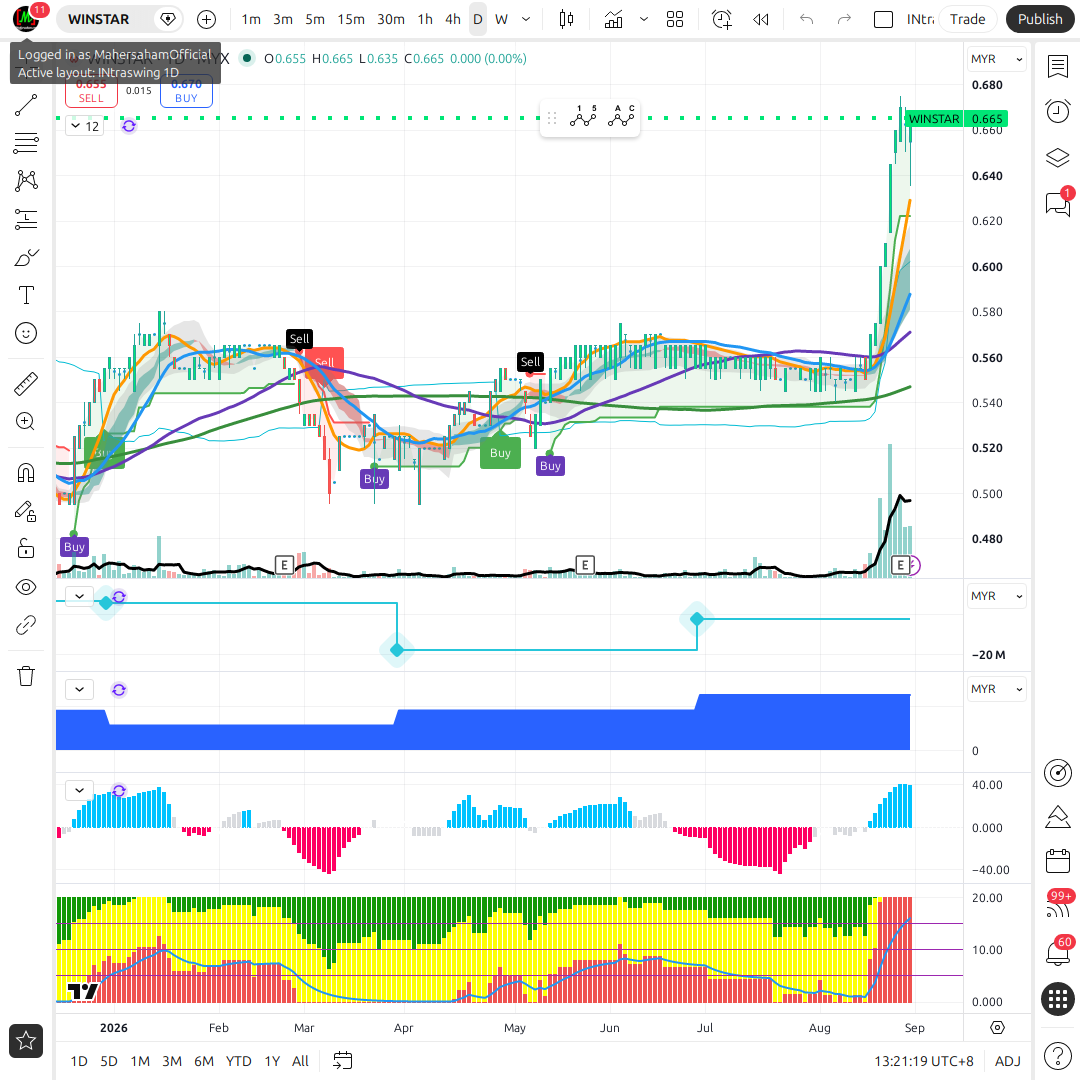Click the E earnings marker near June
This screenshot has height=1080, width=1080.
[x=585, y=565]
